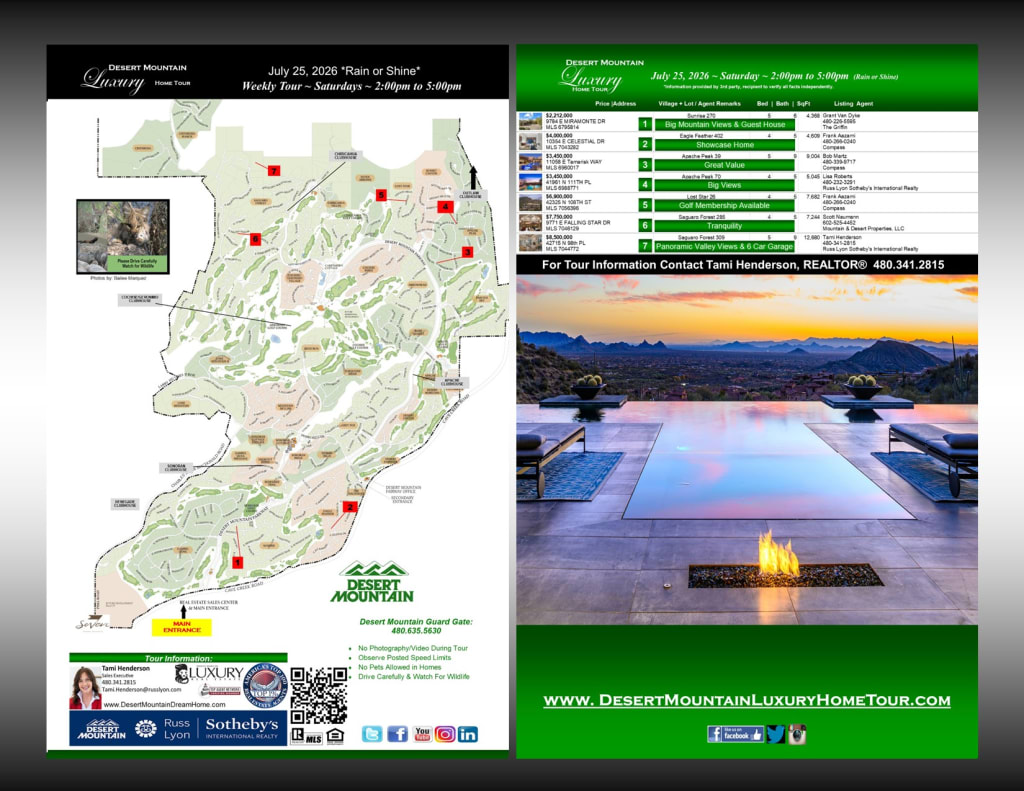Click red map marker 1
The height and width of the screenshot is (791, 1024).
pos(238,562)
